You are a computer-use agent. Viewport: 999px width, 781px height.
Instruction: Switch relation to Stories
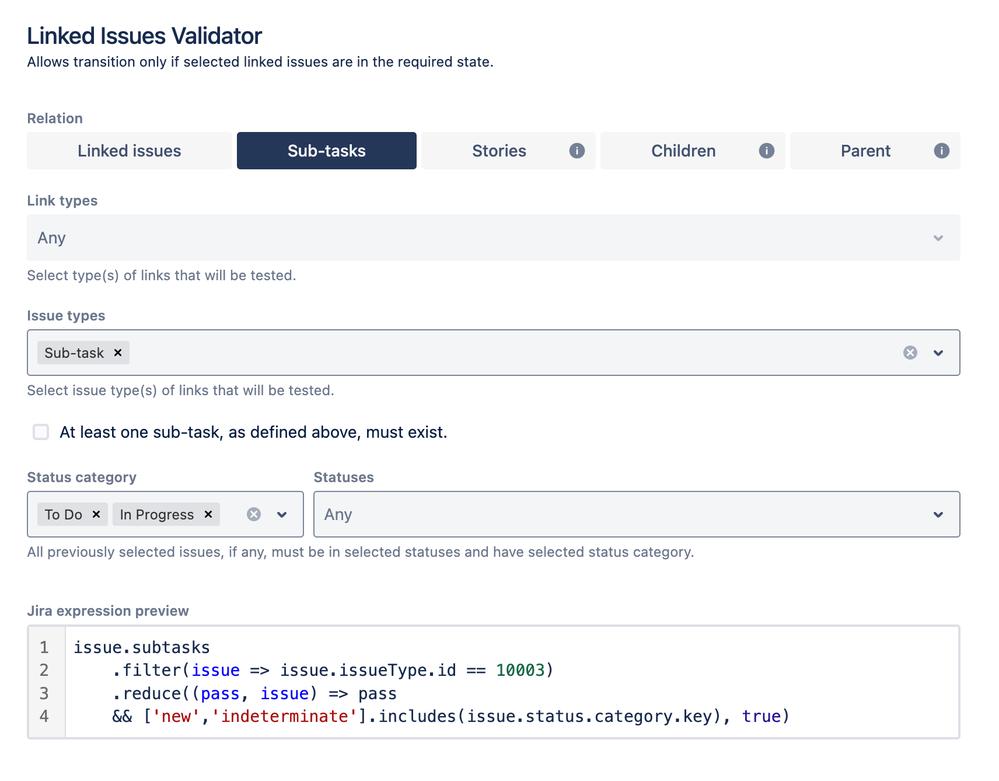[x=500, y=150]
